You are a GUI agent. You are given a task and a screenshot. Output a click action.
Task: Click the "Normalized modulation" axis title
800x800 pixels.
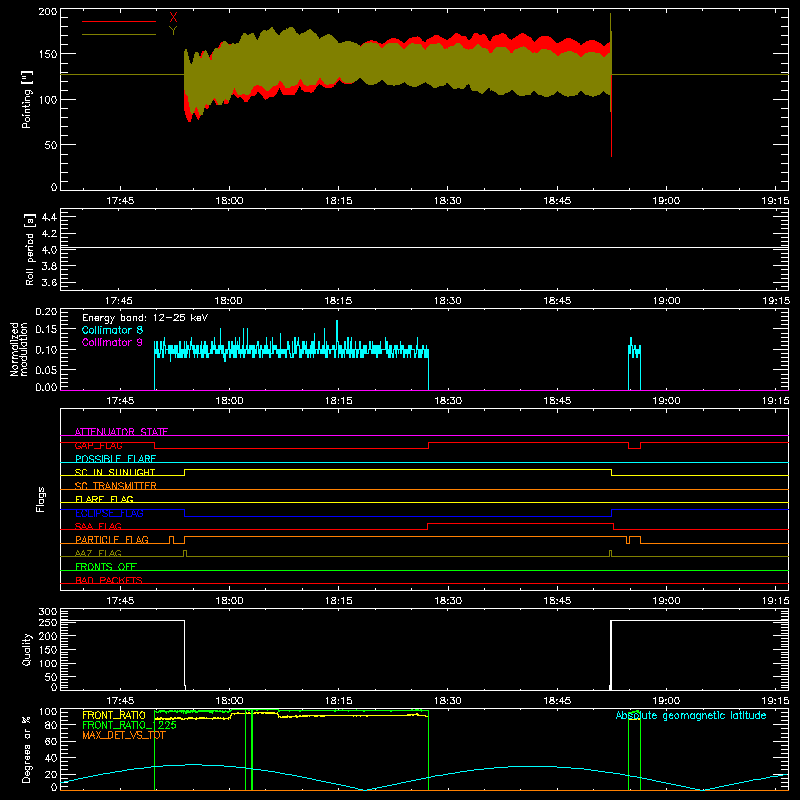point(19,349)
